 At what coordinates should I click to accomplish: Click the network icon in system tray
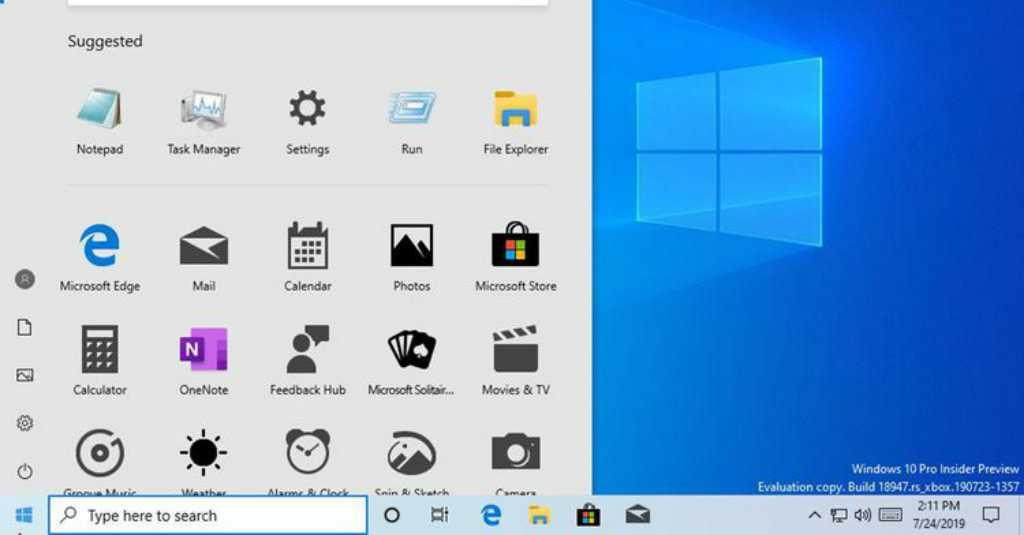coord(839,515)
